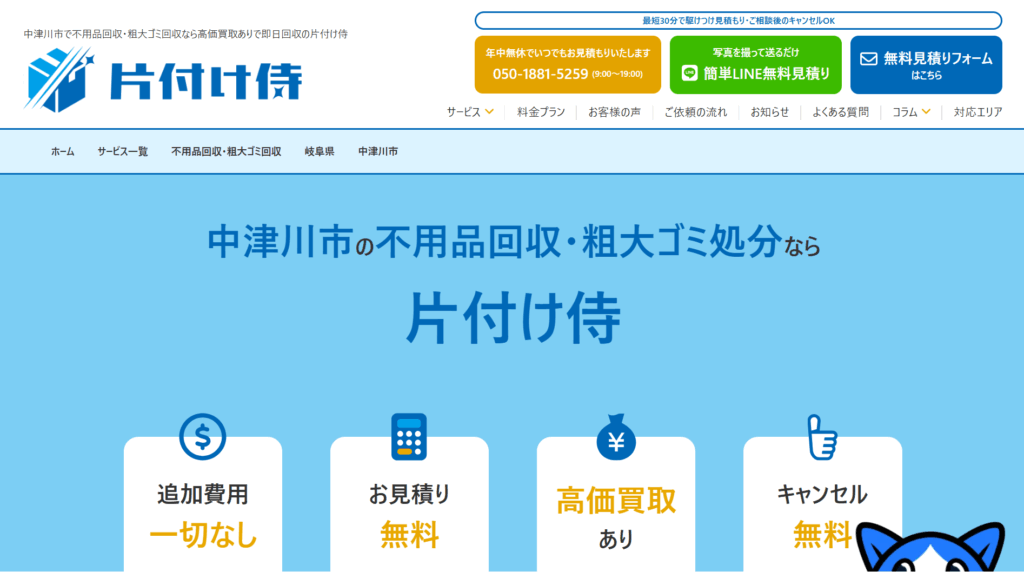Open the 料金プラン menu item
The image size is (1024, 572).
(x=541, y=112)
